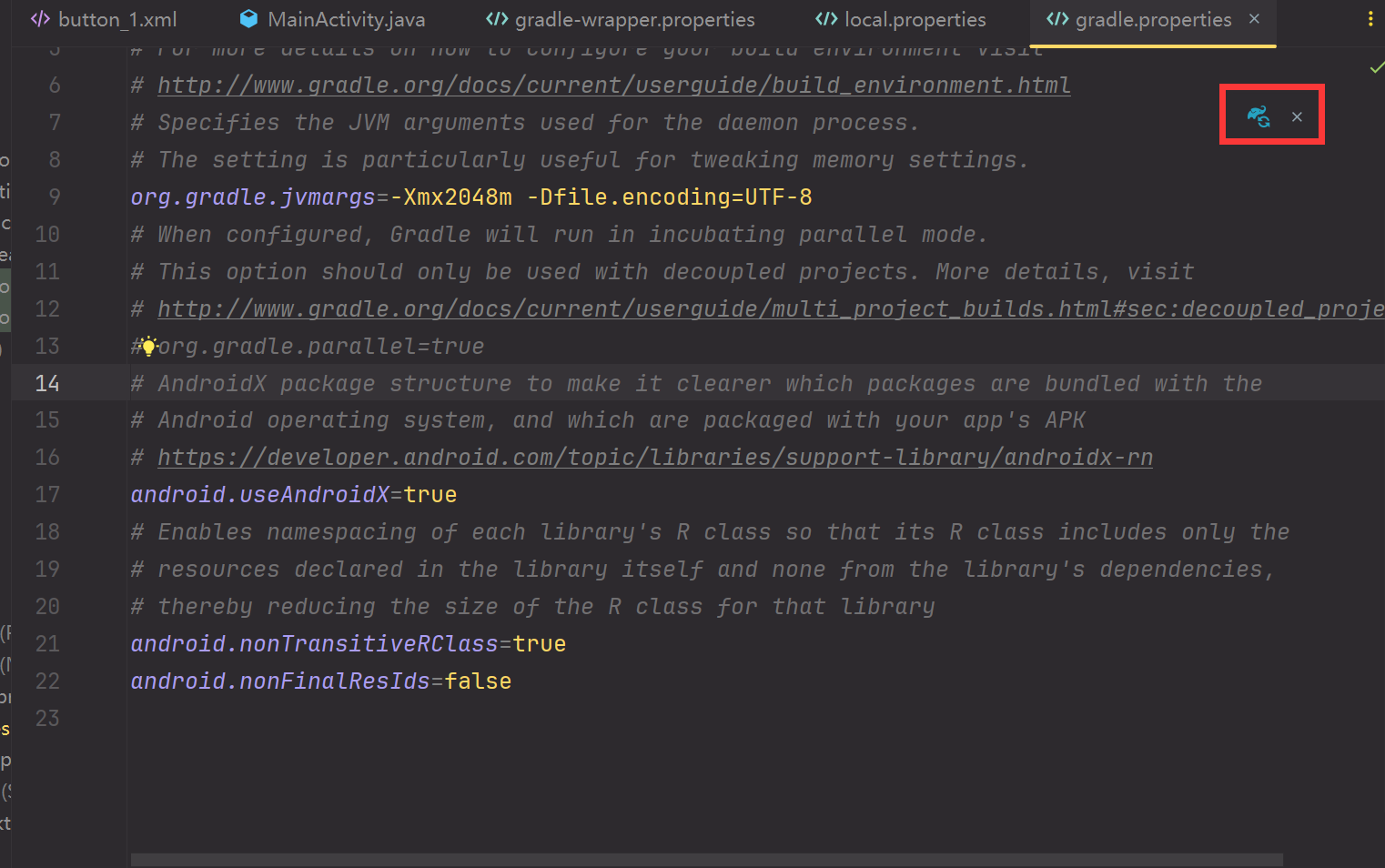Click the comment about tweaking memory settings
This screenshot has height=868, width=1385.
click(580, 160)
